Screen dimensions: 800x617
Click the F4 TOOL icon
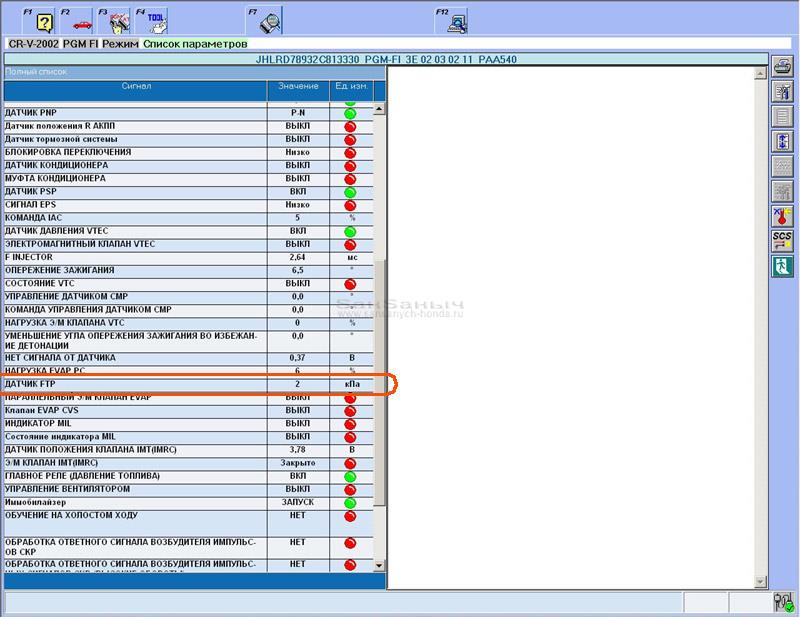tap(155, 20)
